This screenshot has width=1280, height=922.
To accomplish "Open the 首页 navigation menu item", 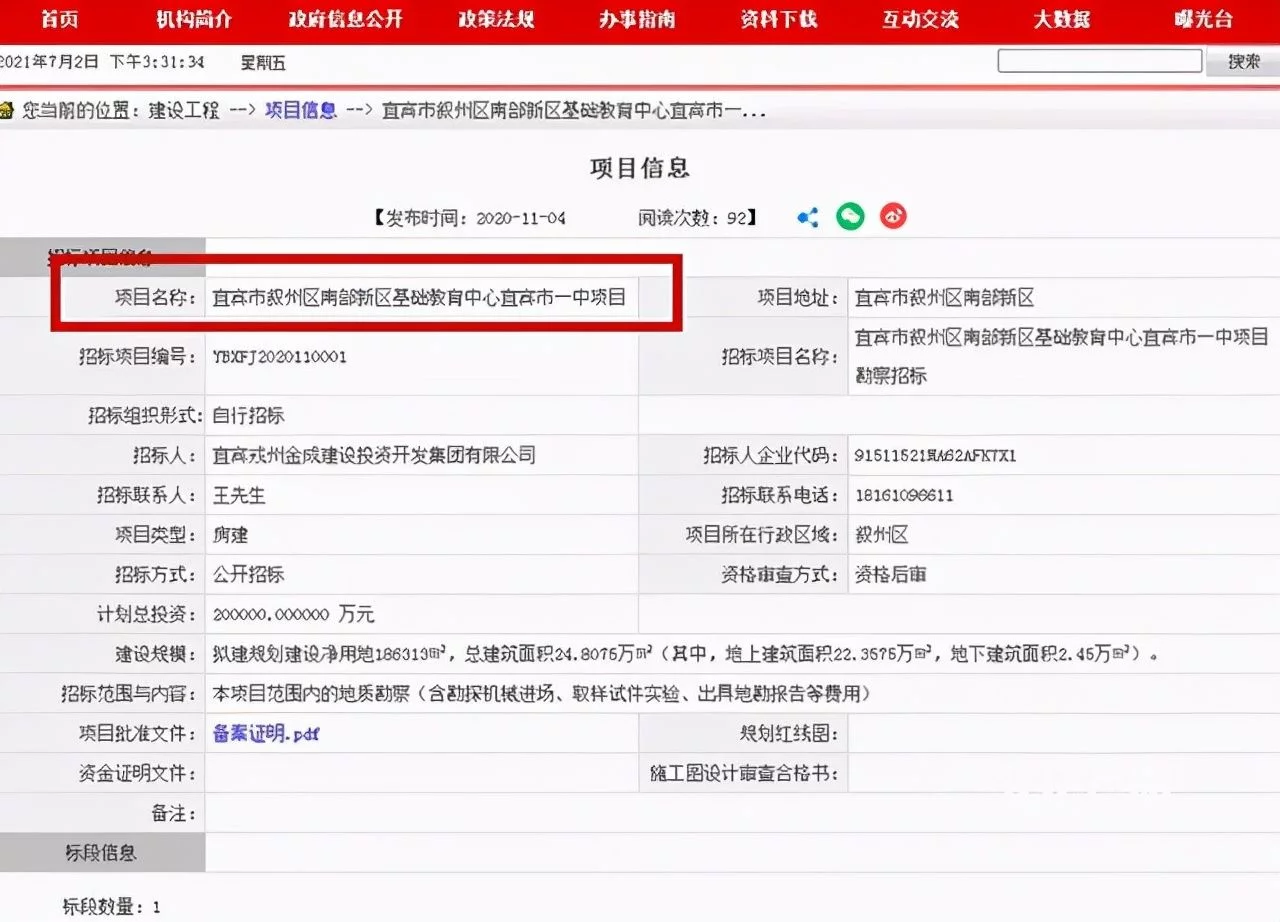I will pyautogui.click(x=59, y=20).
